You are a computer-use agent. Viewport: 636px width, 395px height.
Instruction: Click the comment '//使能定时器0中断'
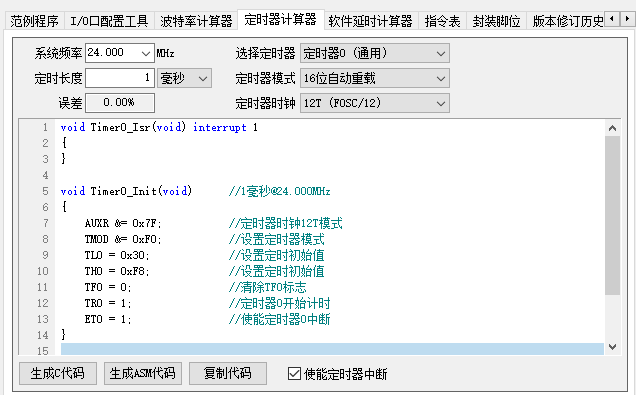[279, 319]
